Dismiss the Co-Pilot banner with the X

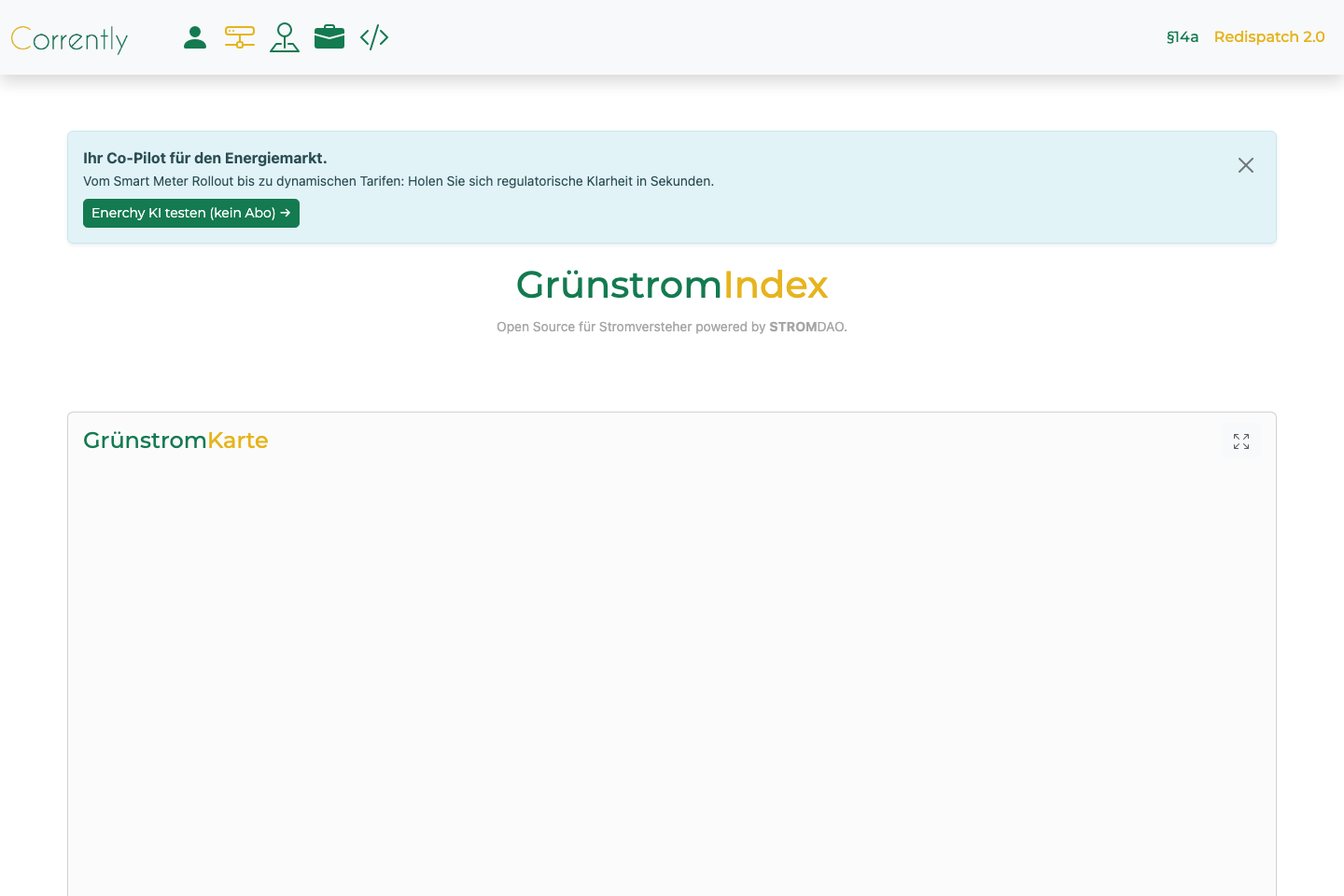click(1246, 165)
